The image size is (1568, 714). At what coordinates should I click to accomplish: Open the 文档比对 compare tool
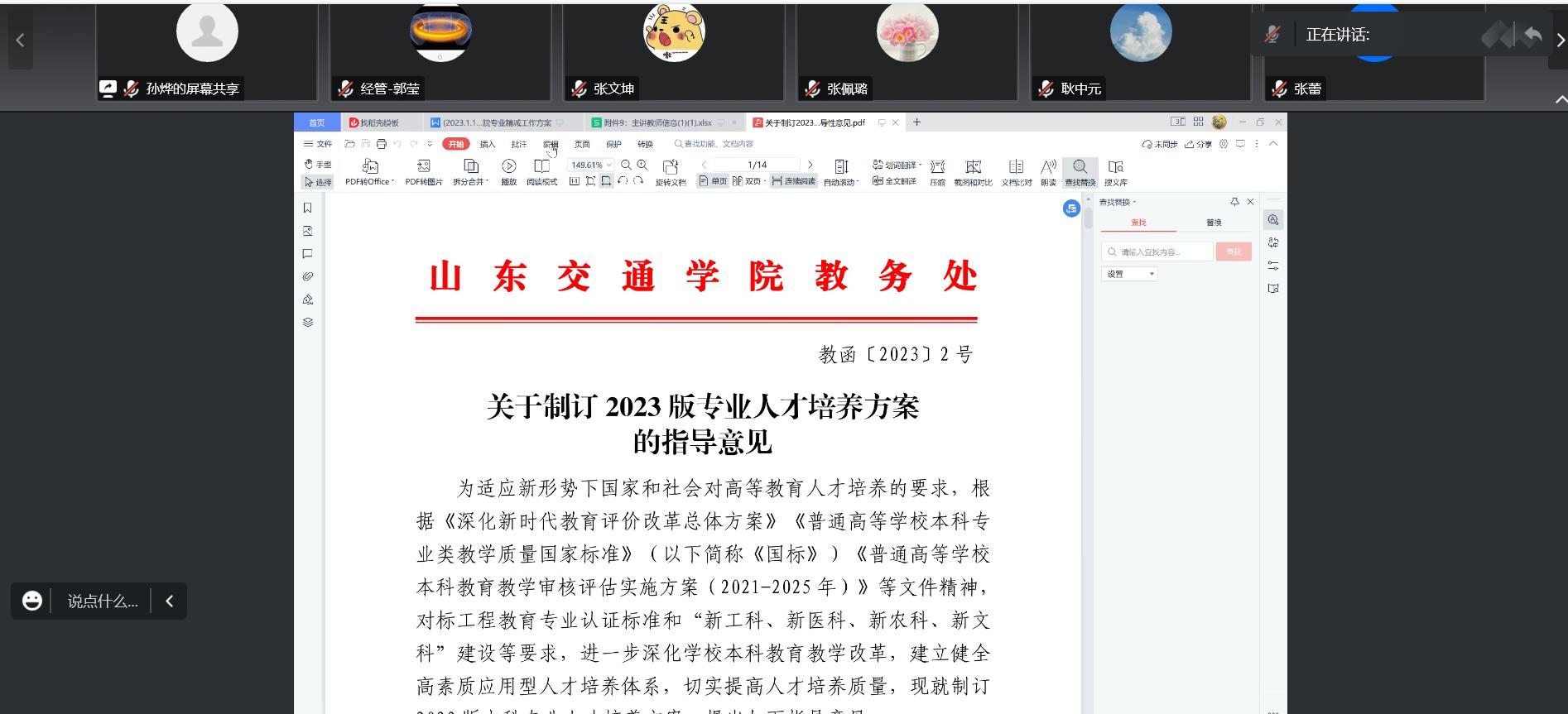[x=1016, y=167]
